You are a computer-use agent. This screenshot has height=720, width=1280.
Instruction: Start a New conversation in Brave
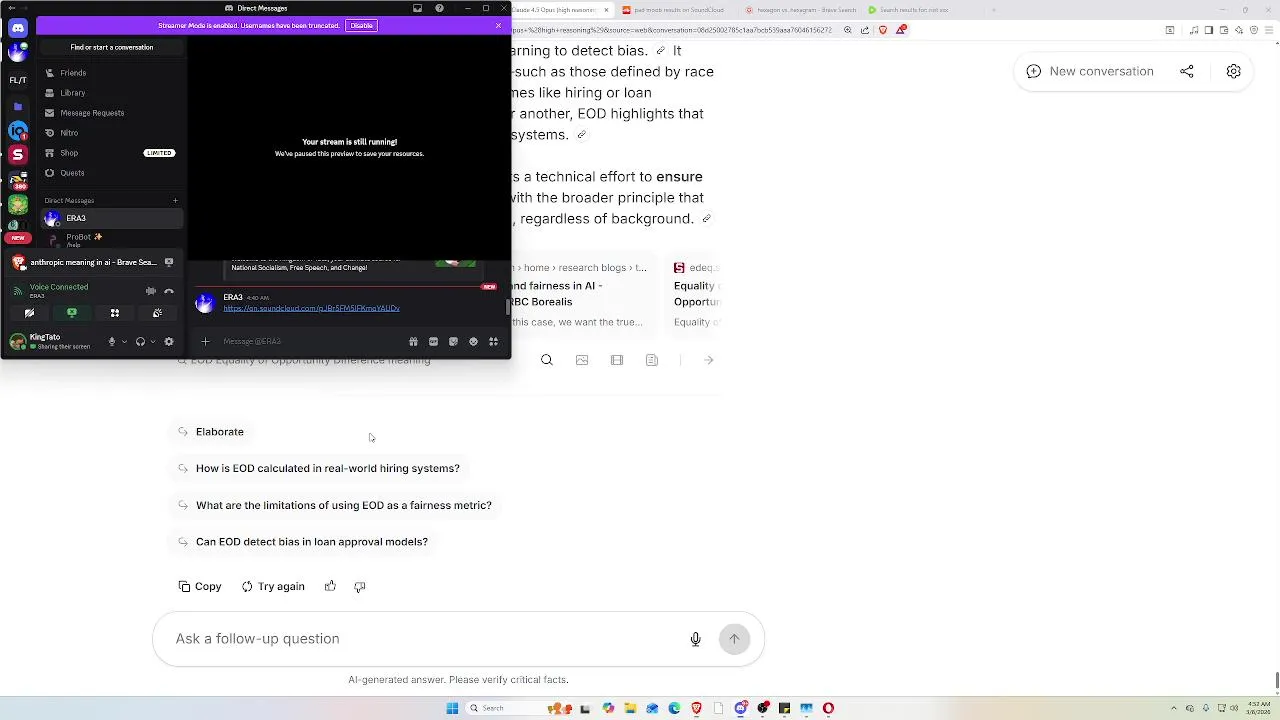coord(1089,71)
